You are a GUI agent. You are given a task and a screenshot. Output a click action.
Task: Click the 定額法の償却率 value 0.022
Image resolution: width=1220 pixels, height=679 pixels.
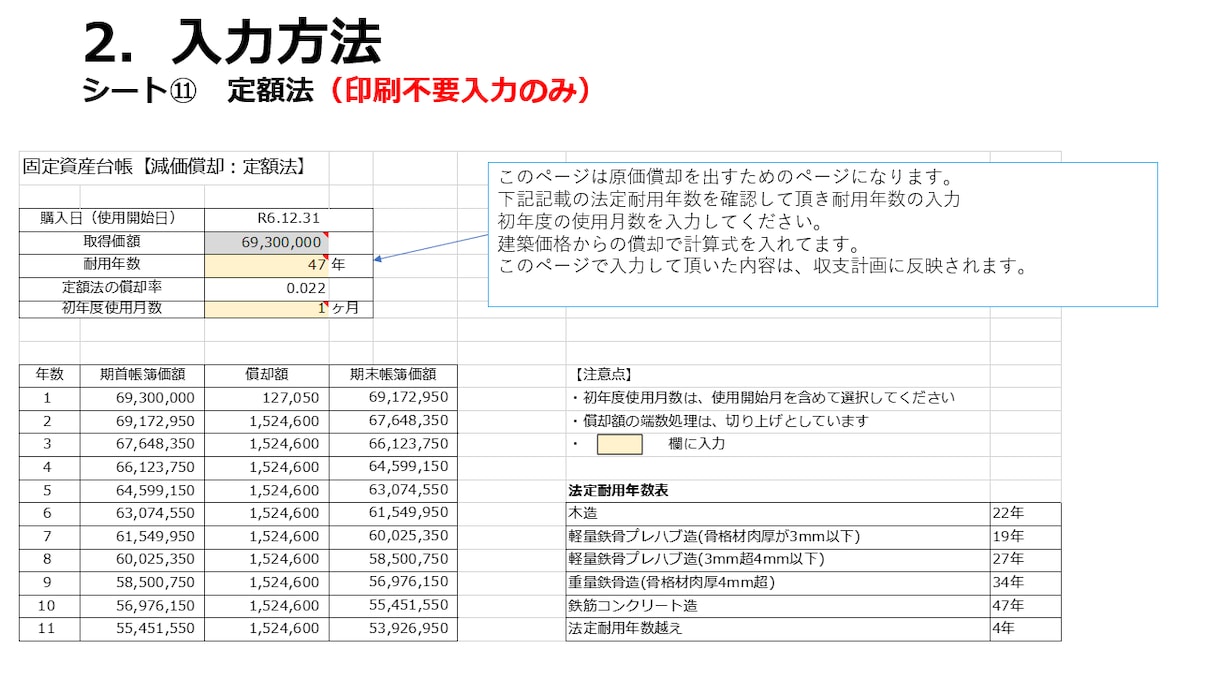pos(267,288)
